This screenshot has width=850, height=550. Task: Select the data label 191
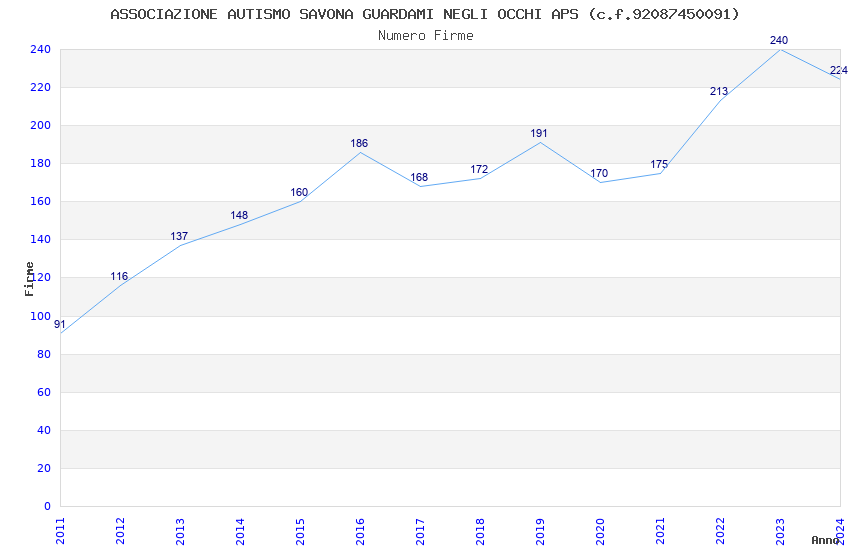tap(539, 133)
